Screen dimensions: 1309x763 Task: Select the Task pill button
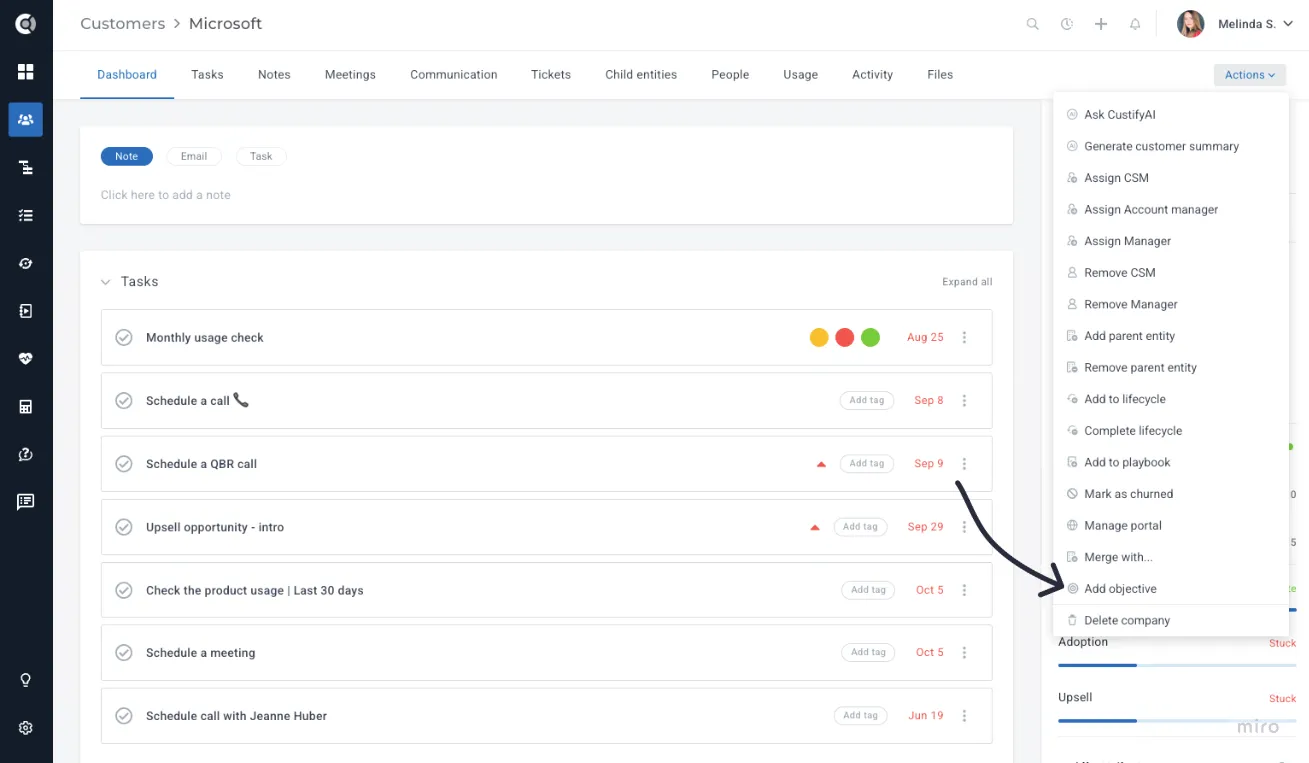(x=261, y=156)
